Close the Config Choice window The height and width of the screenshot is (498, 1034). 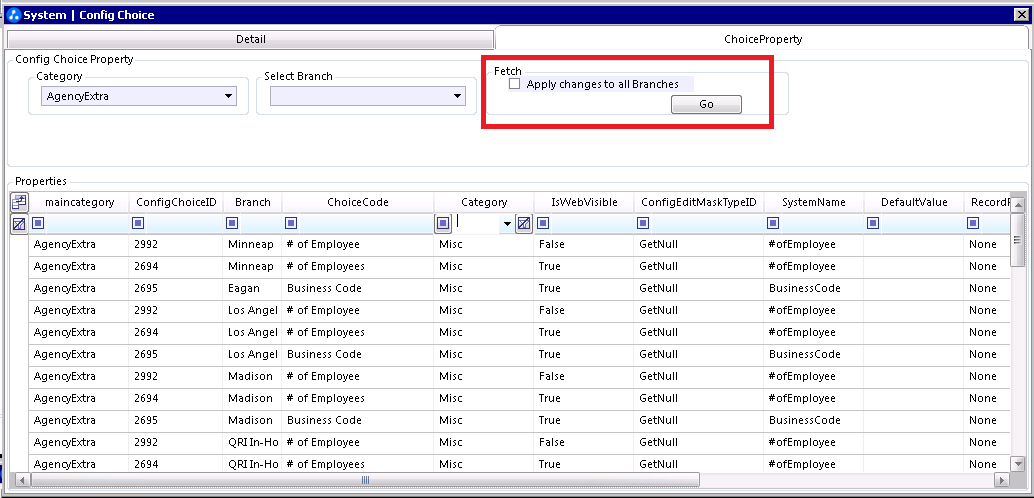[x=1021, y=15]
